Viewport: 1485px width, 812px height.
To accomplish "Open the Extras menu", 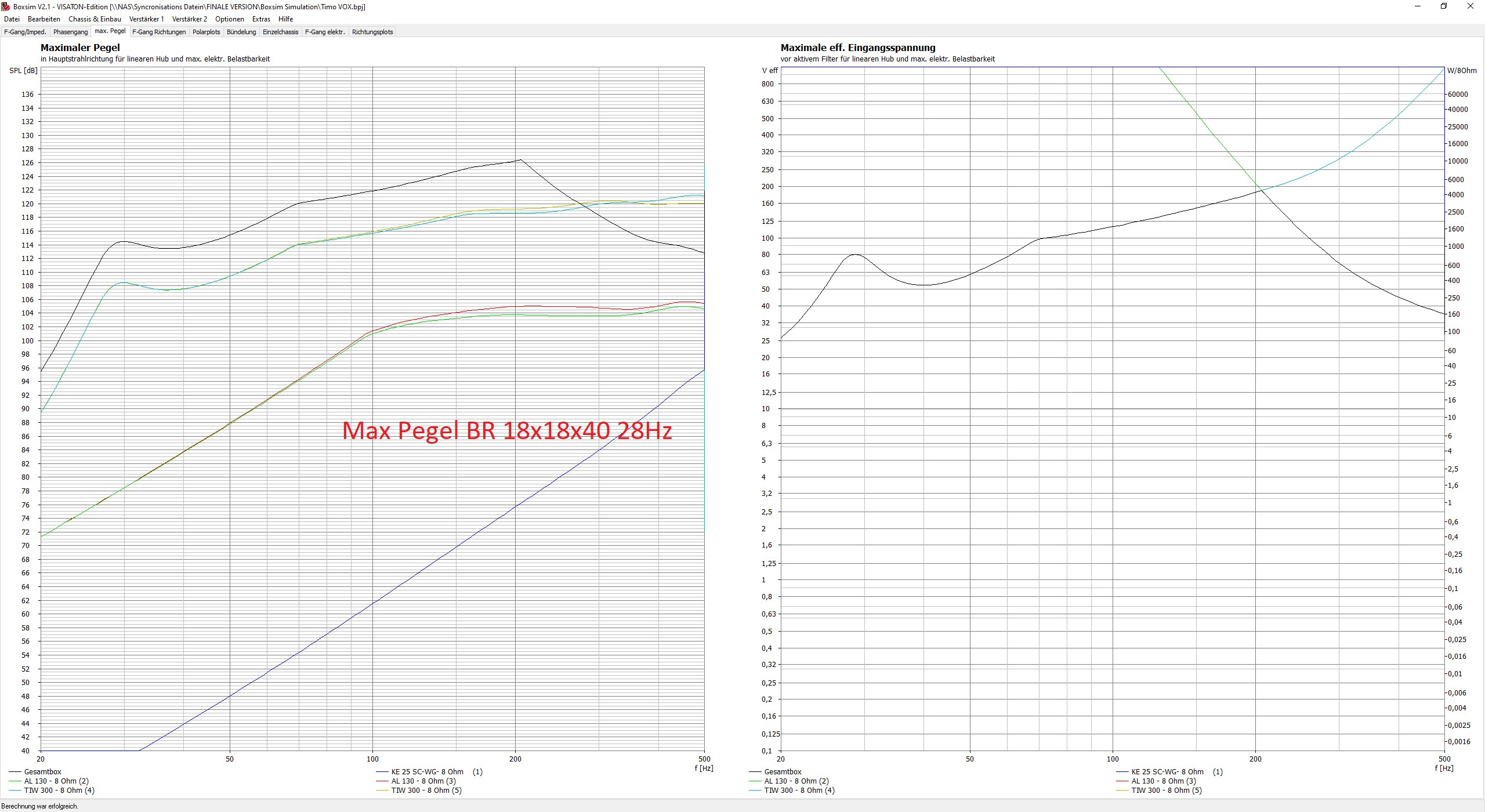I will click(x=261, y=19).
